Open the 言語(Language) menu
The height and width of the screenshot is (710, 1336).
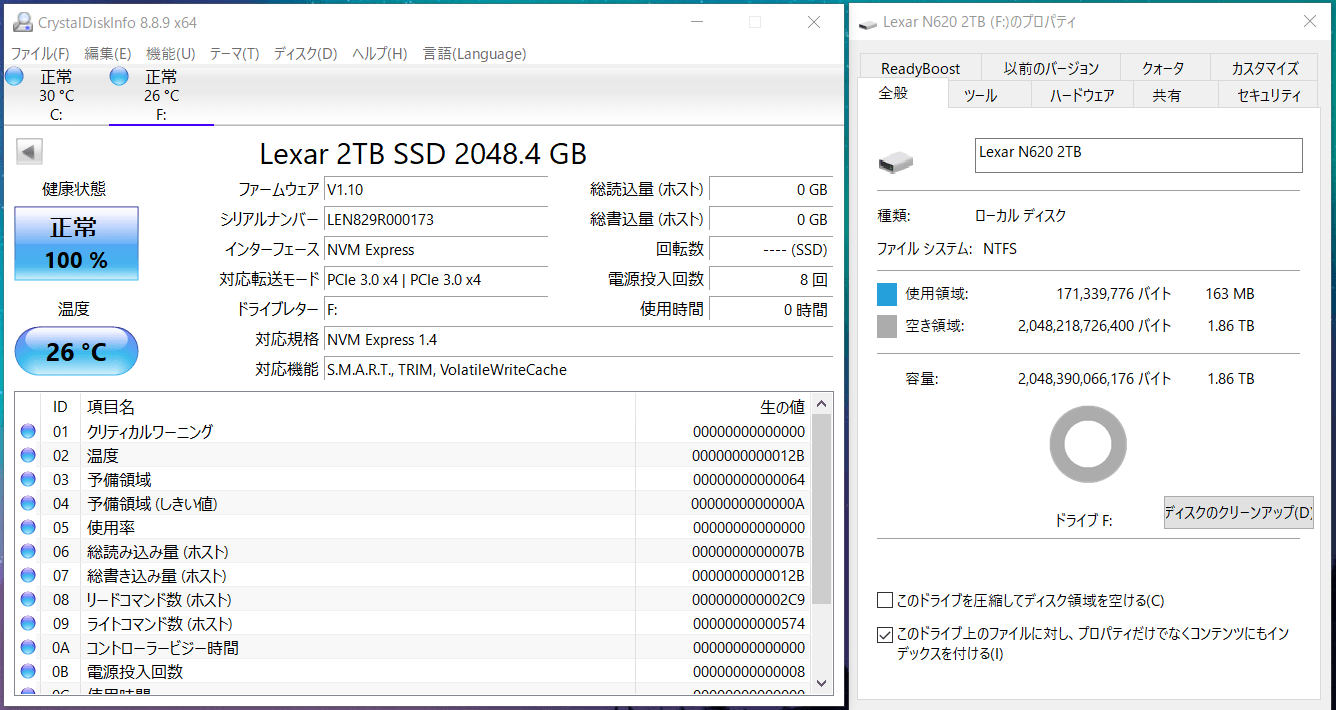[475, 54]
